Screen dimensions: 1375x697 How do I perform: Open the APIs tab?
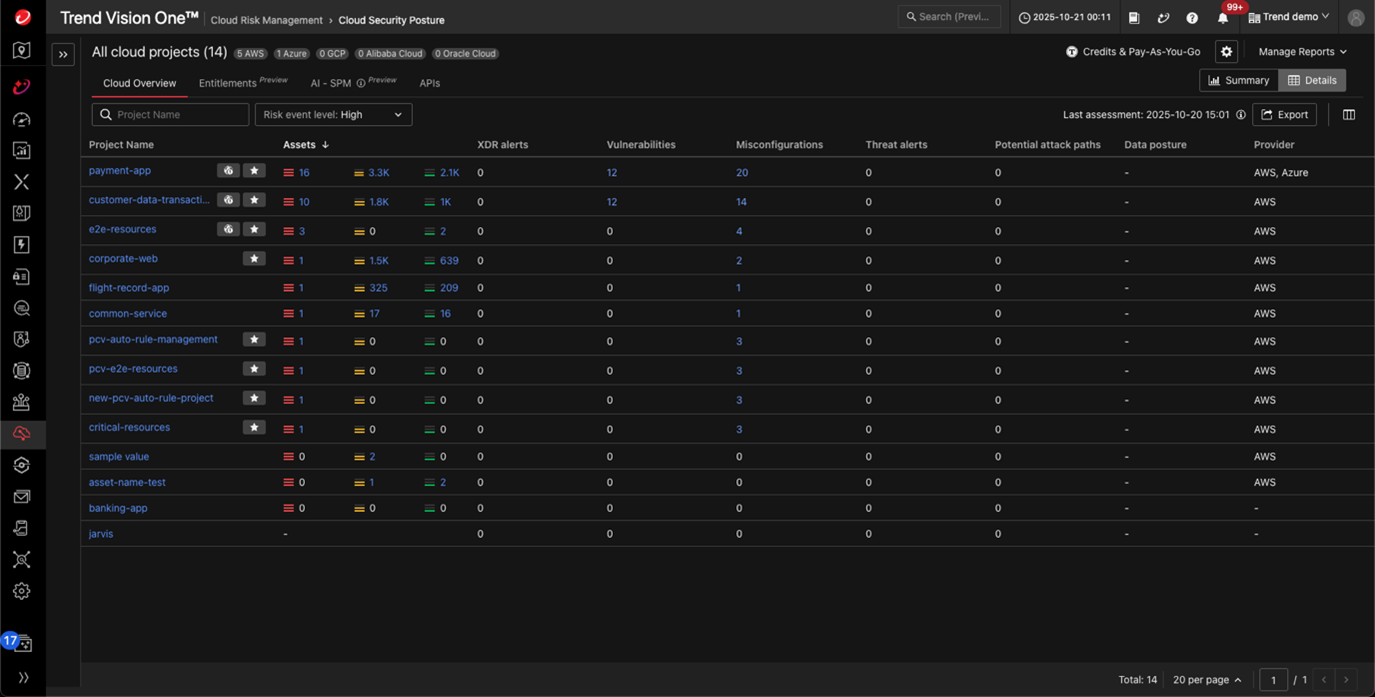[x=429, y=83]
